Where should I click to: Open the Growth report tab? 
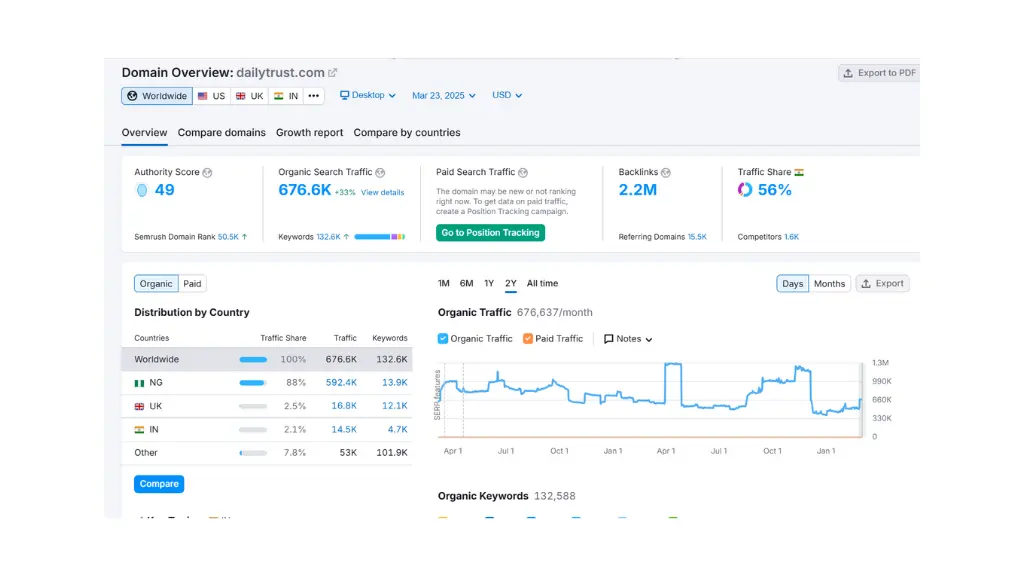[310, 133]
